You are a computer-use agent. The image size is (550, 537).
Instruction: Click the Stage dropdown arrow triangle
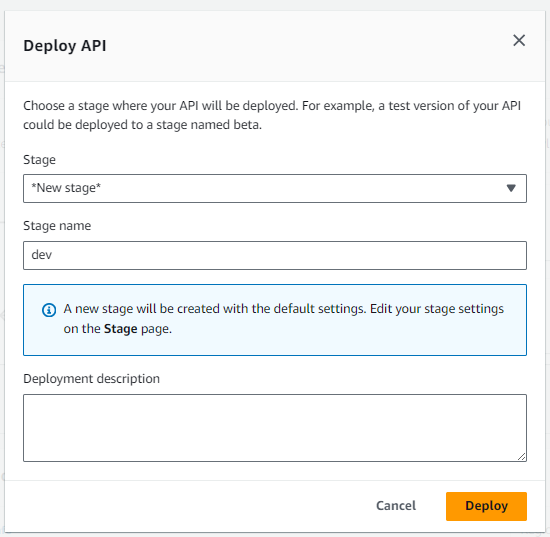click(x=511, y=188)
